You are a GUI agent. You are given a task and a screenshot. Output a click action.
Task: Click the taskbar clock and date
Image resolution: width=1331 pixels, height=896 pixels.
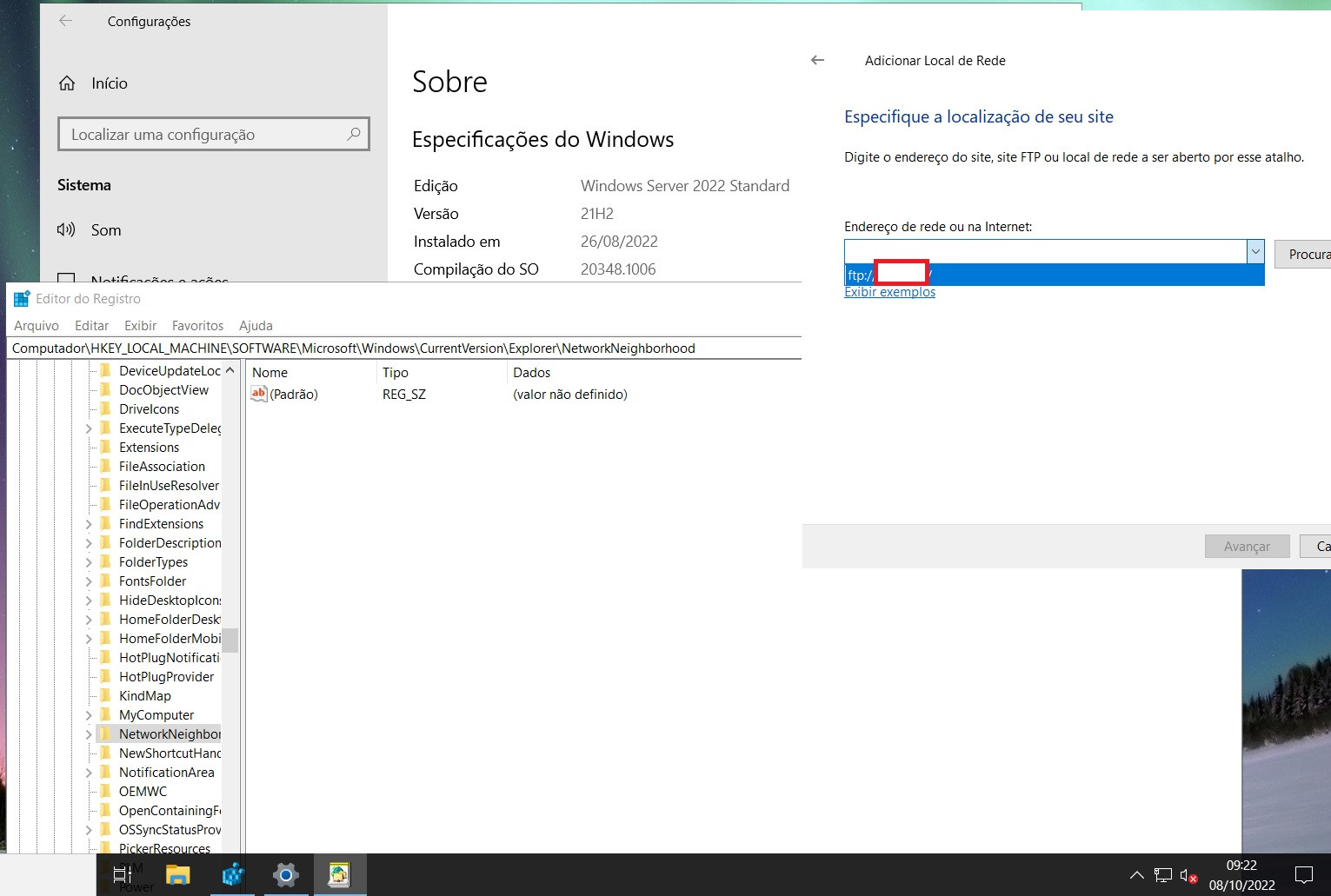click(x=1241, y=875)
